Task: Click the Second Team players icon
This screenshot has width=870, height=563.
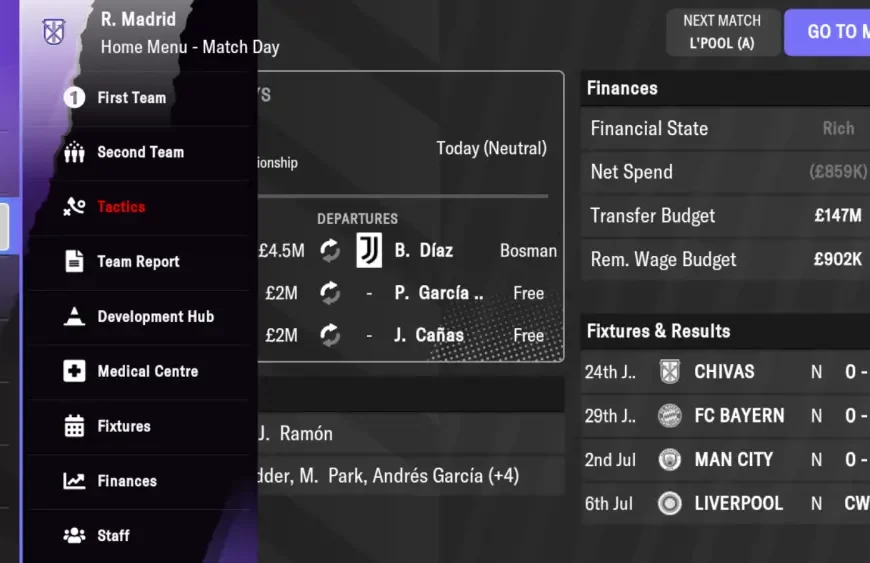Action: (74, 152)
